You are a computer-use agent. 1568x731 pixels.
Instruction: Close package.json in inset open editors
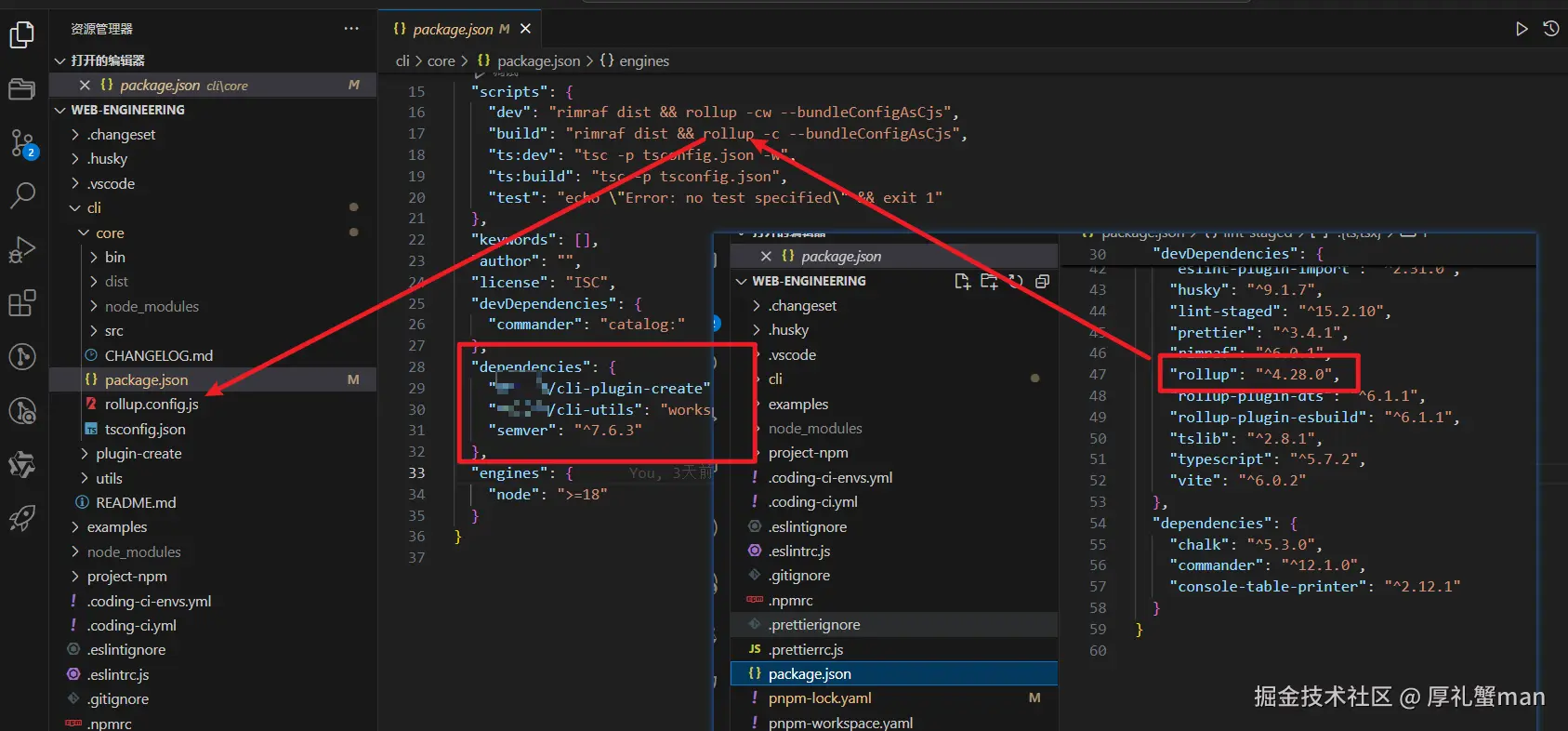point(766,256)
